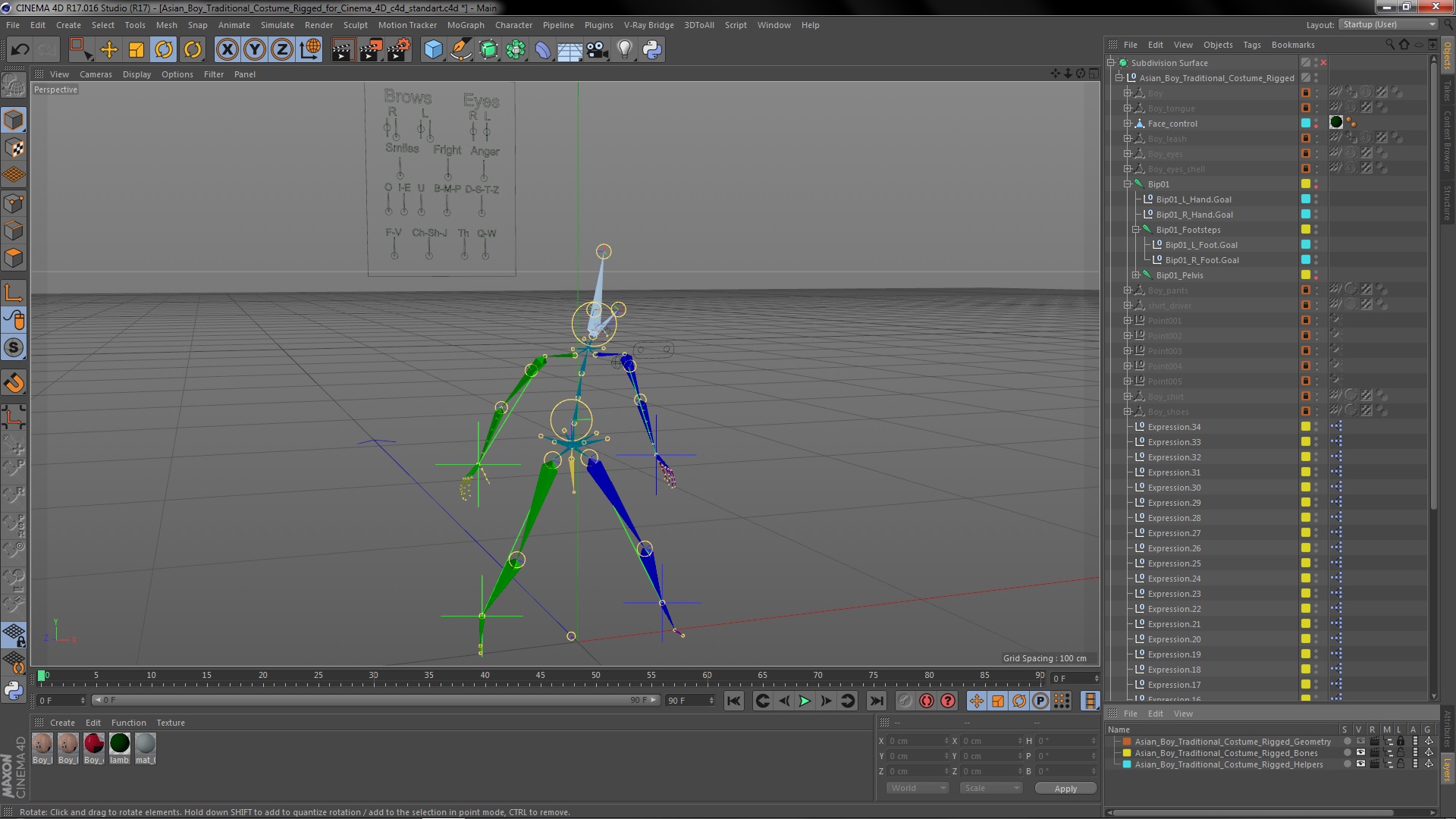Add a Light object

(x=624, y=50)
